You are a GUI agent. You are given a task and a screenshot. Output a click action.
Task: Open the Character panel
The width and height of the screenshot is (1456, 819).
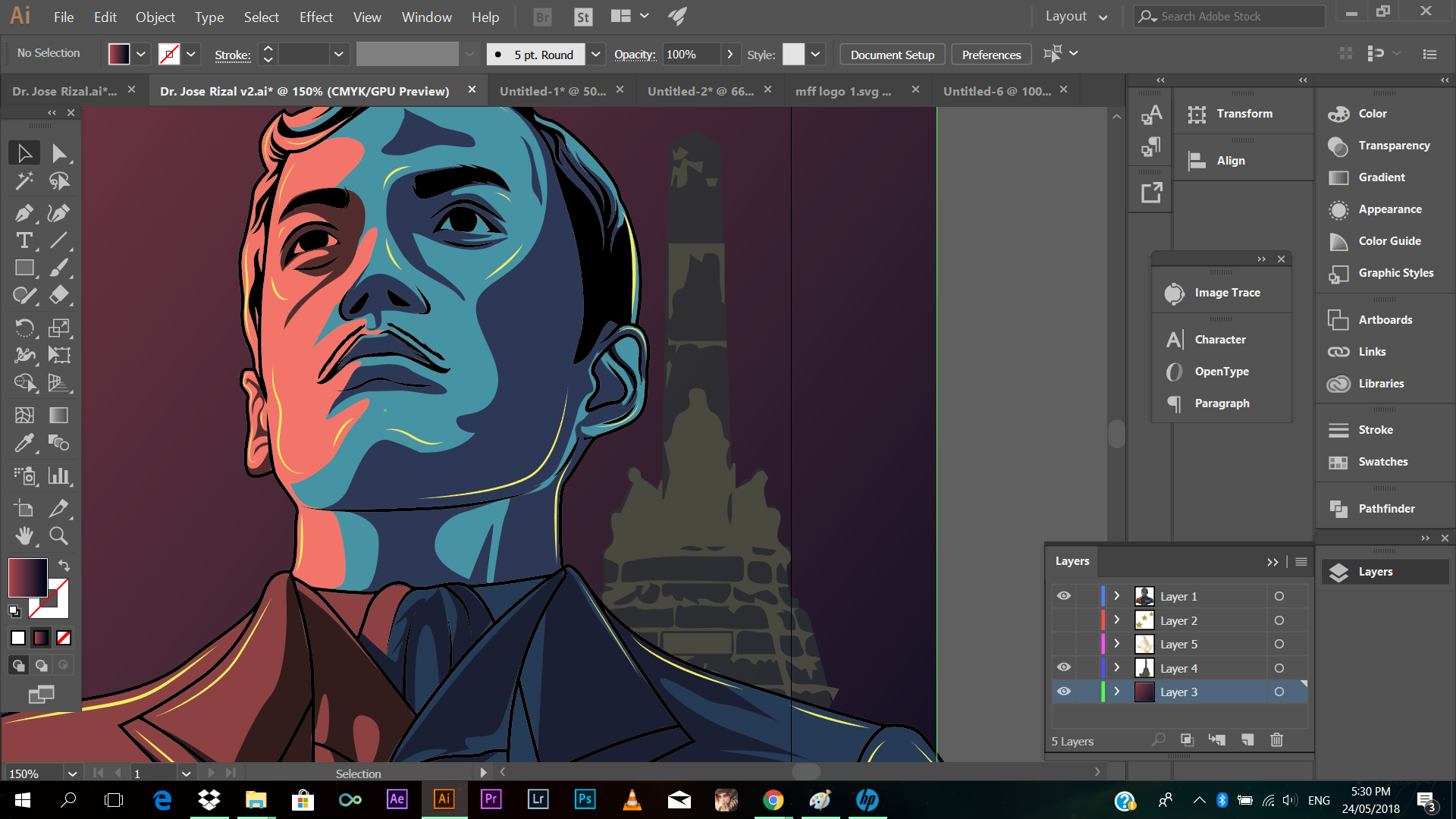(x=1221, y=340)
